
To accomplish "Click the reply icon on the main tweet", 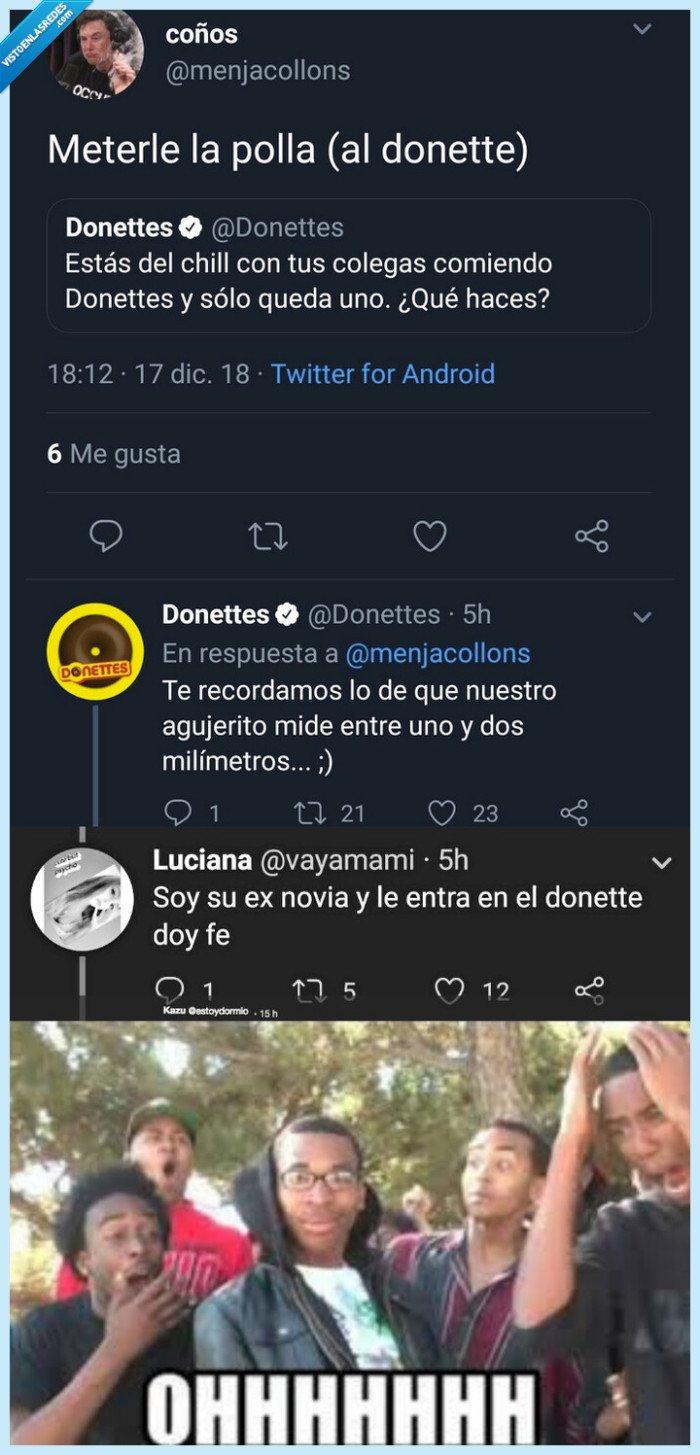I will click(x=104, y=536).
